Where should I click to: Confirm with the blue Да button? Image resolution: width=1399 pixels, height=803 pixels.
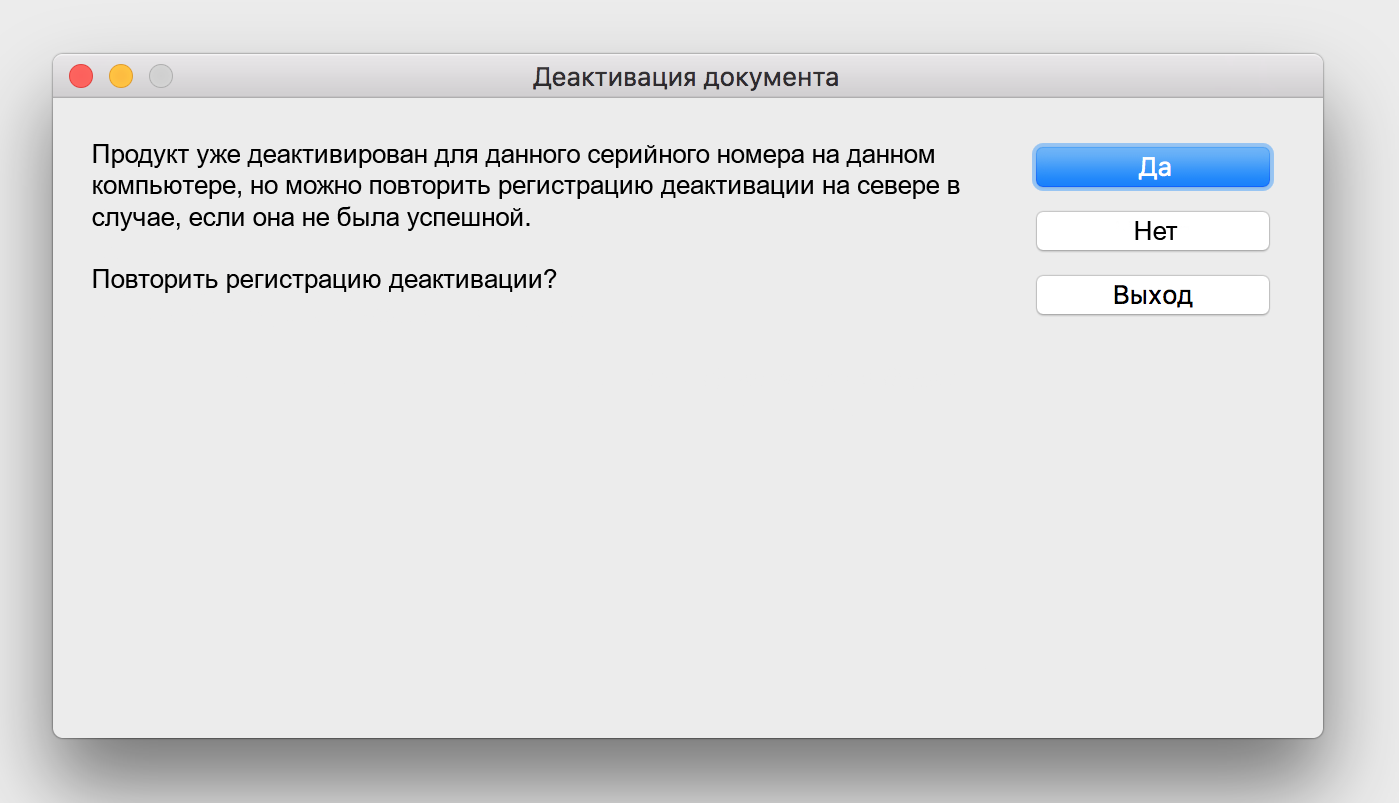(1153, 167)
